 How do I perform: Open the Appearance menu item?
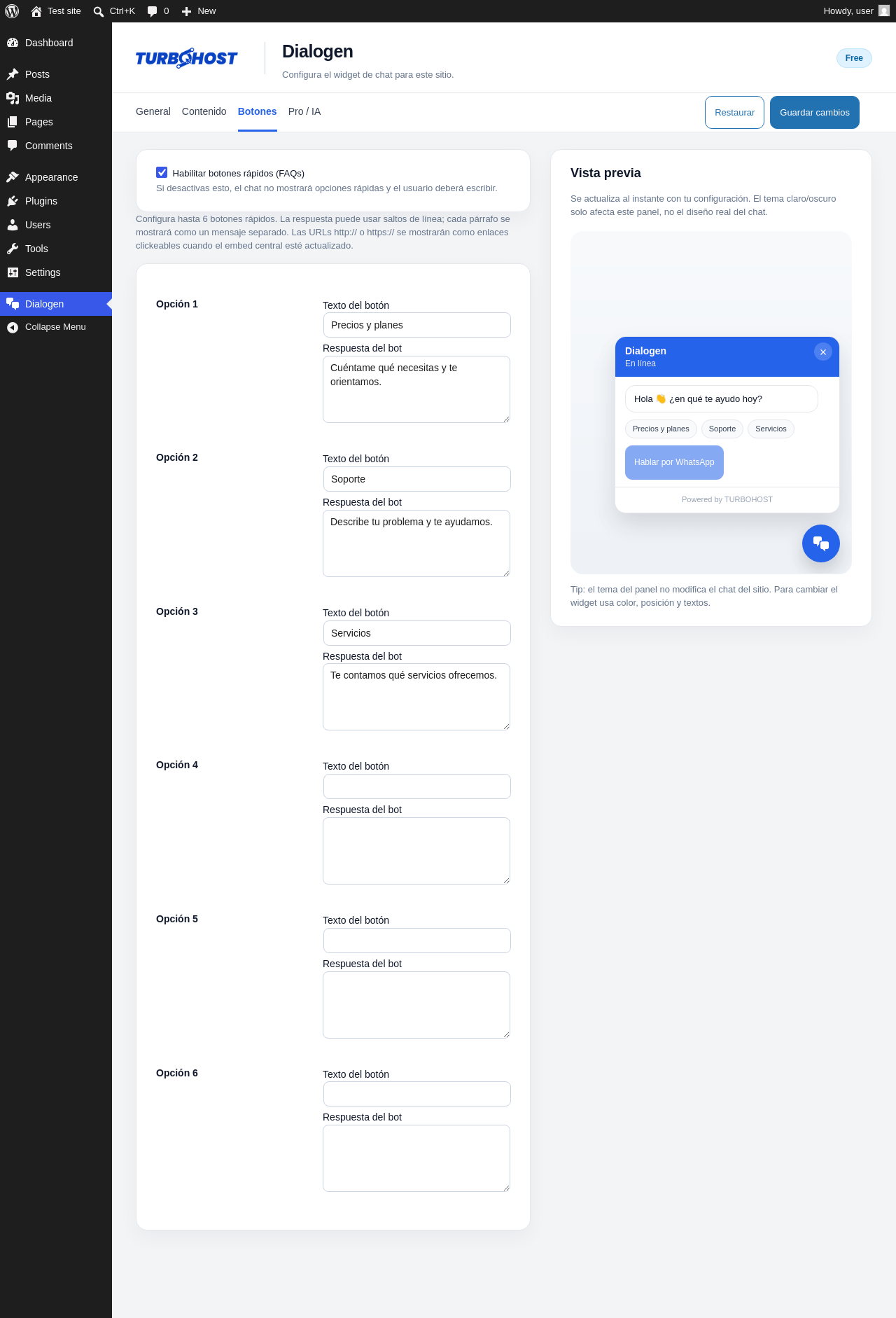point(56,177)
